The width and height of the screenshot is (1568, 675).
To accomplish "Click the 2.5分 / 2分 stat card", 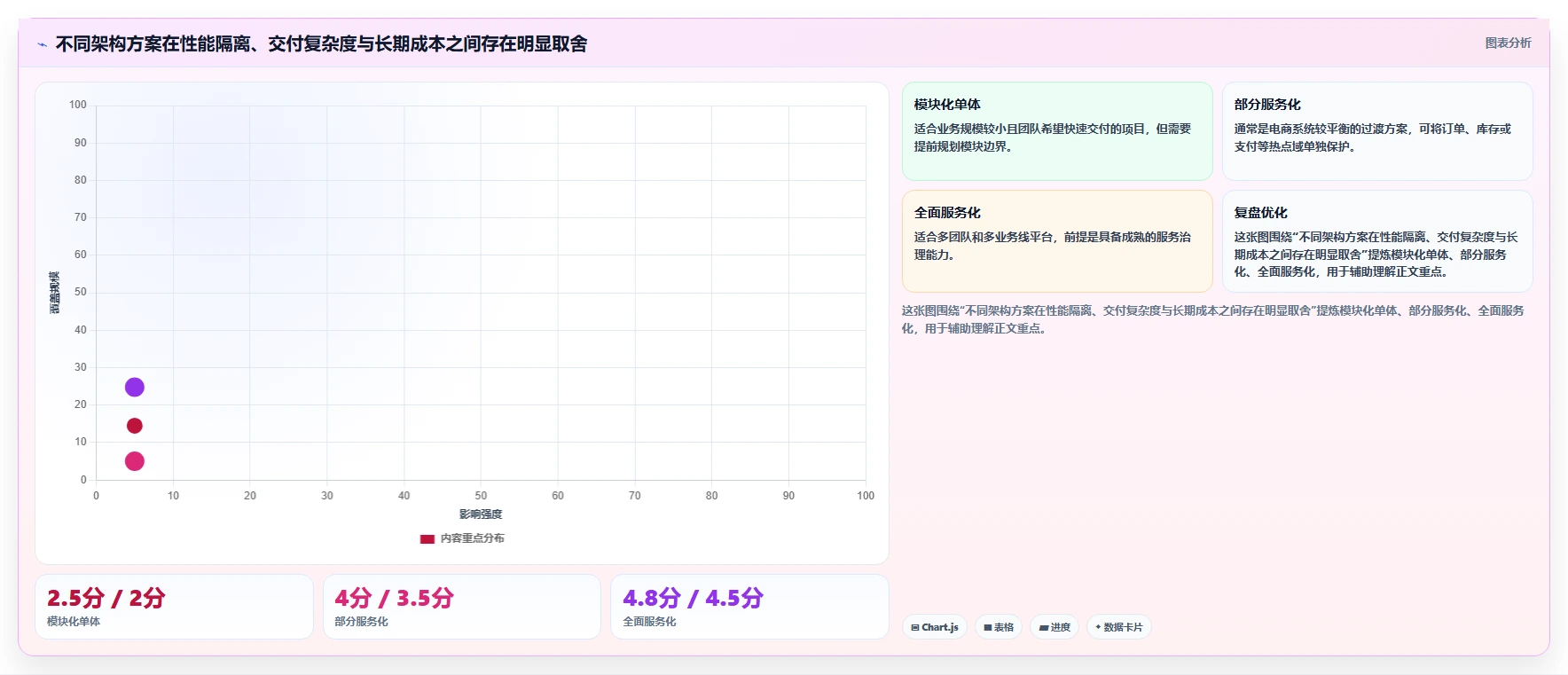I will coord(174,607).
